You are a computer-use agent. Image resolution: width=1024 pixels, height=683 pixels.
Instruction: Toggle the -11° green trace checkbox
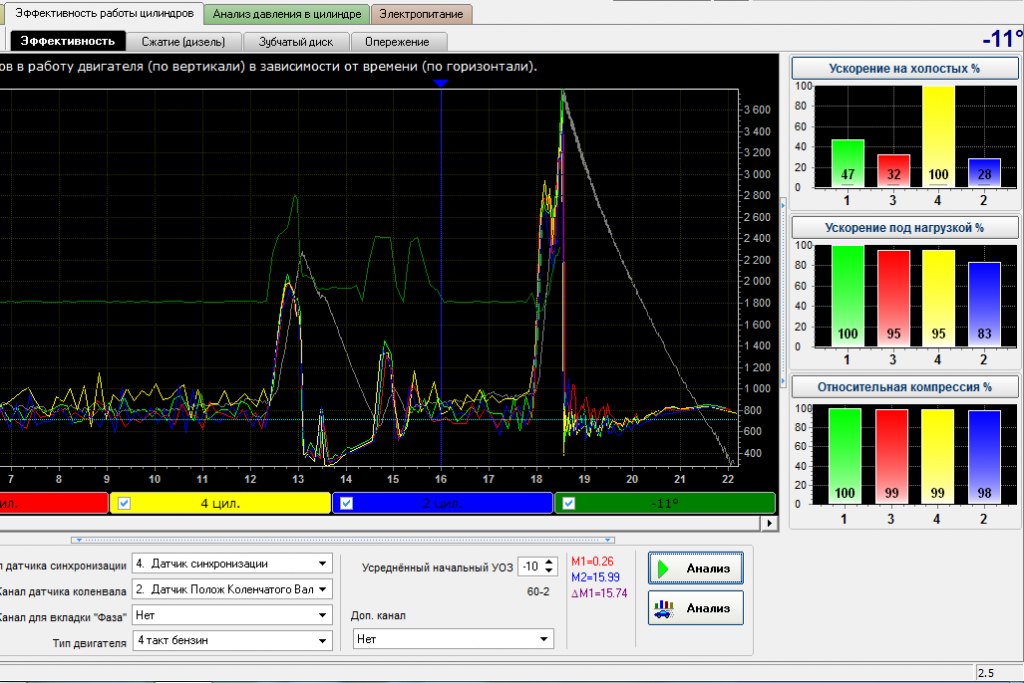point(569,503)
